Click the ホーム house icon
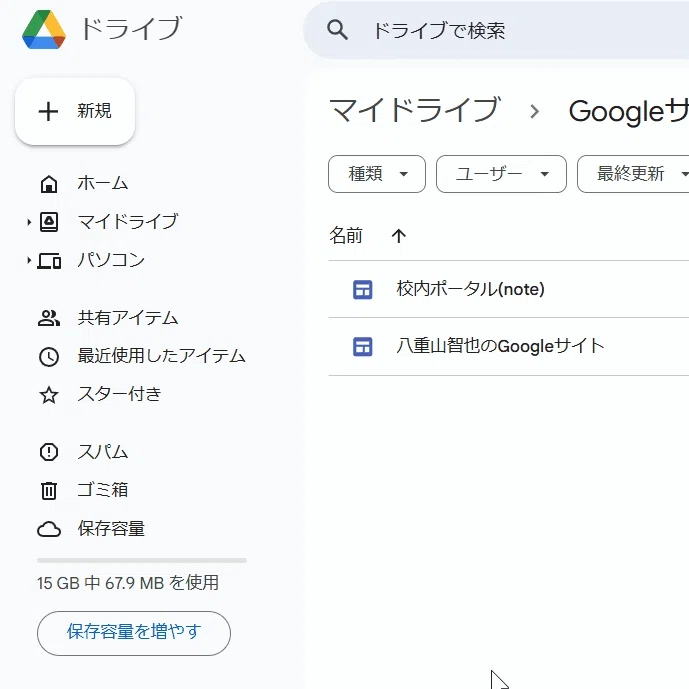Image resolution: width=689 pixels, height=689 pixels. [x=49, y=184]
